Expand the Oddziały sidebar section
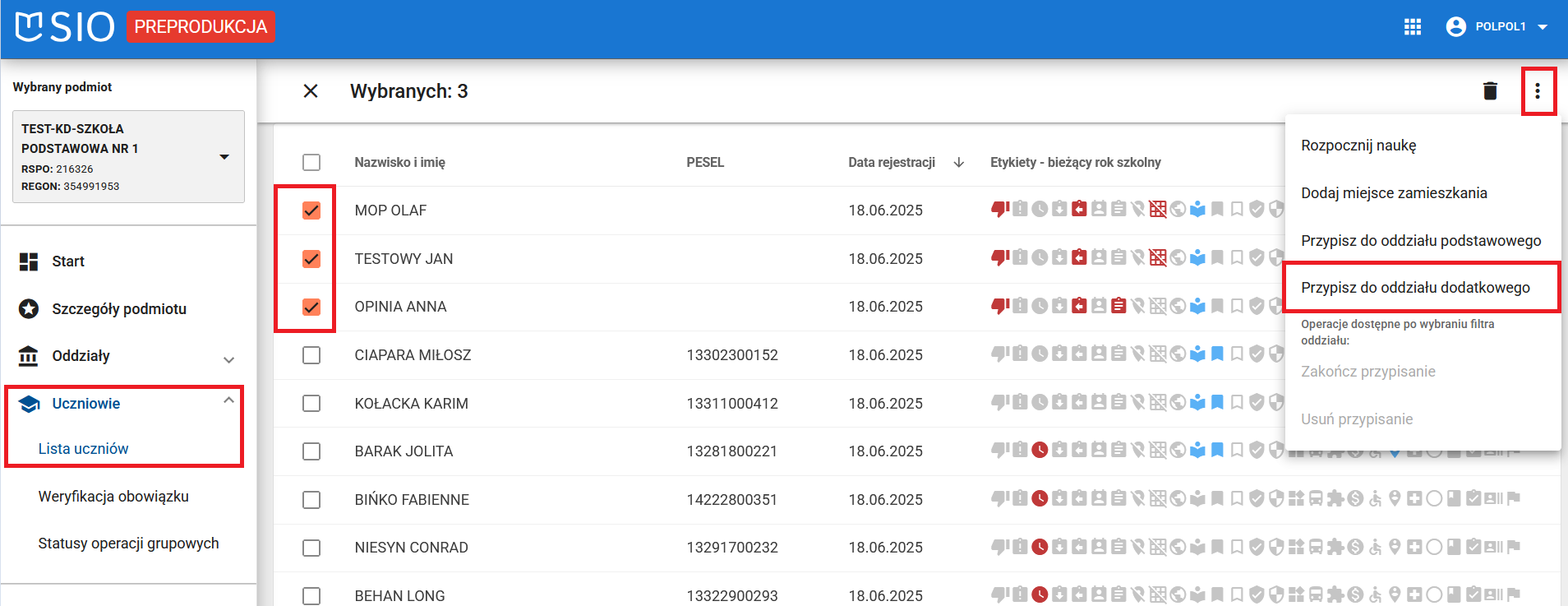1568x606 pixels. (228, 359)
